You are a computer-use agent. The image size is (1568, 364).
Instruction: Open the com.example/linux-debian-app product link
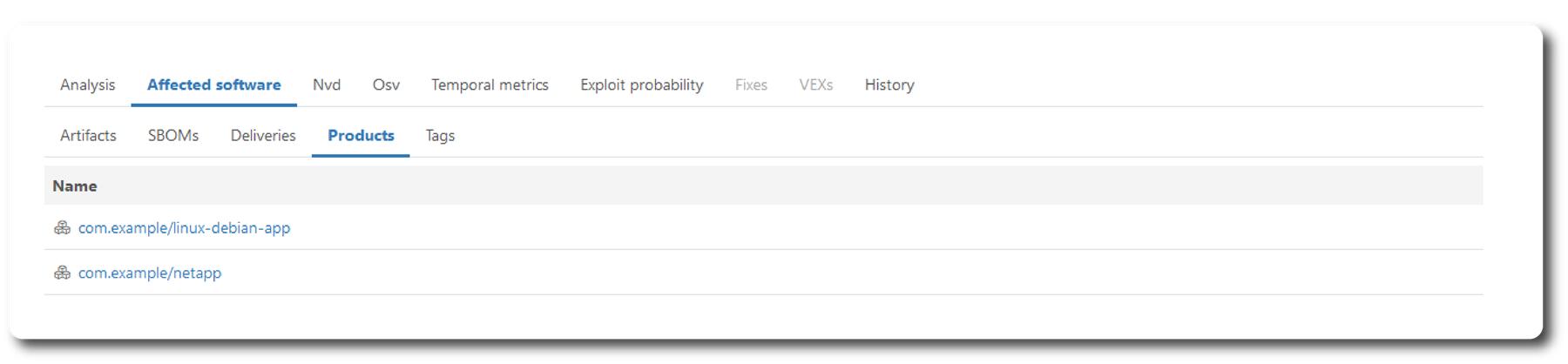click(x=184, y=228)
